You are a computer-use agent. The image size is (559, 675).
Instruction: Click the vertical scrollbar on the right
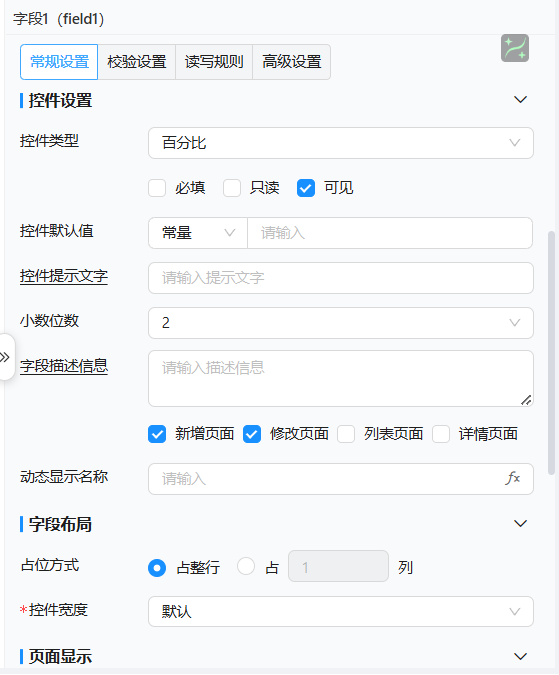click(551, 353)
